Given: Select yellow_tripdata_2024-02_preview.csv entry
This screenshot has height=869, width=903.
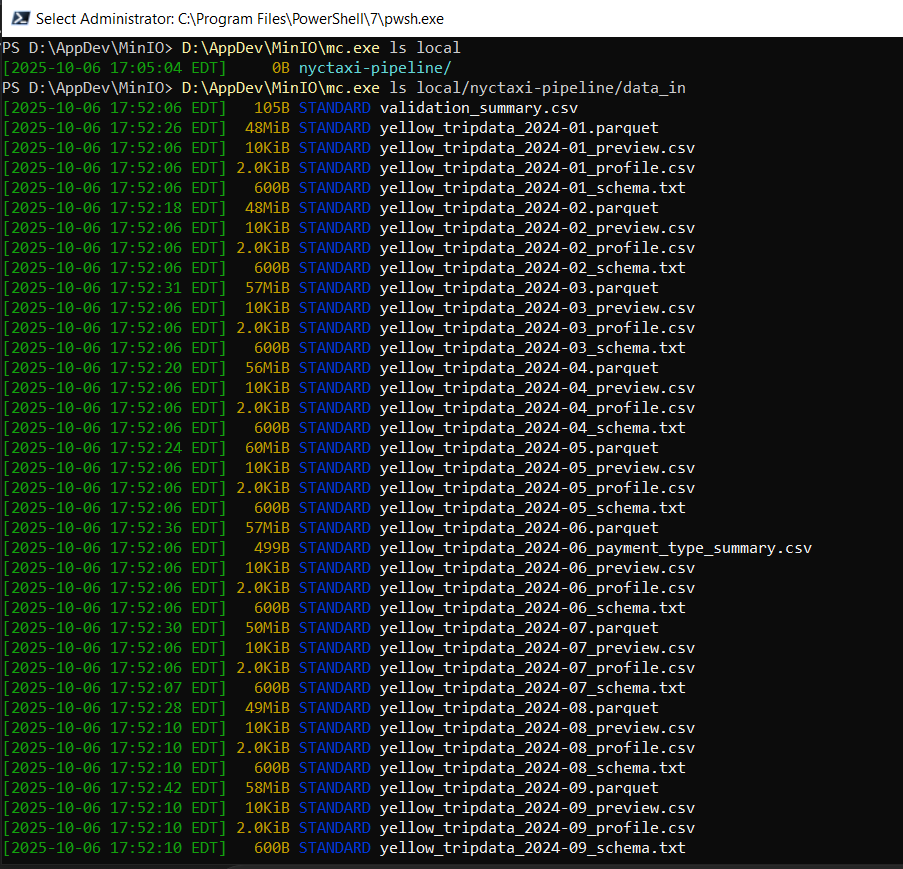Looking at the screenshot, I should click(537, 228).
